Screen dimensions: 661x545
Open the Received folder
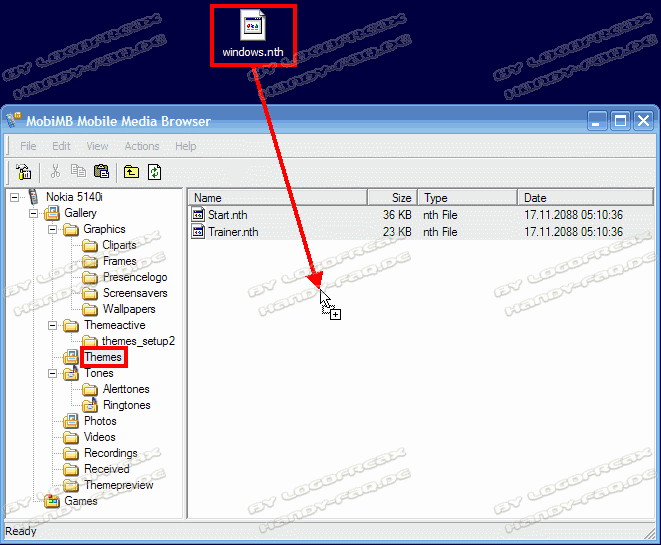tap(107, 469)
